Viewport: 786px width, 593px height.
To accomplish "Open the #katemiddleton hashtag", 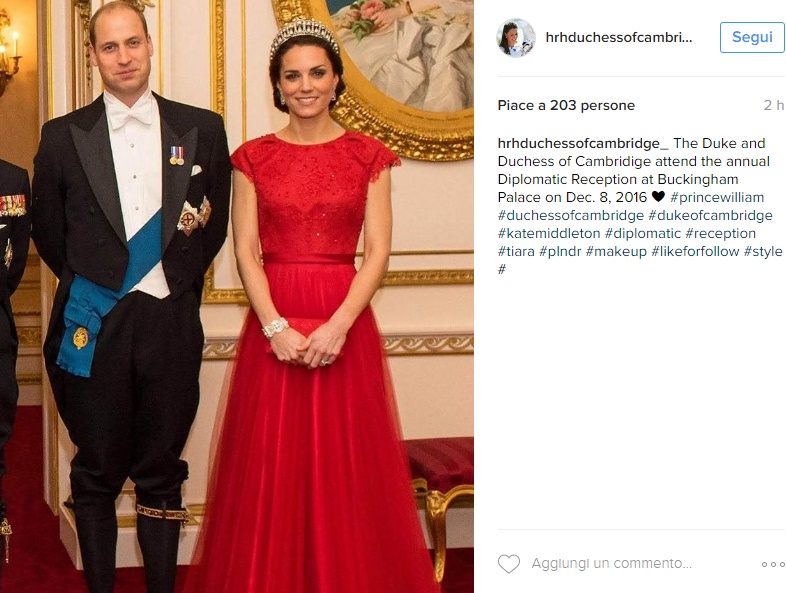I will pyautogui.click(x=549, y=234).
